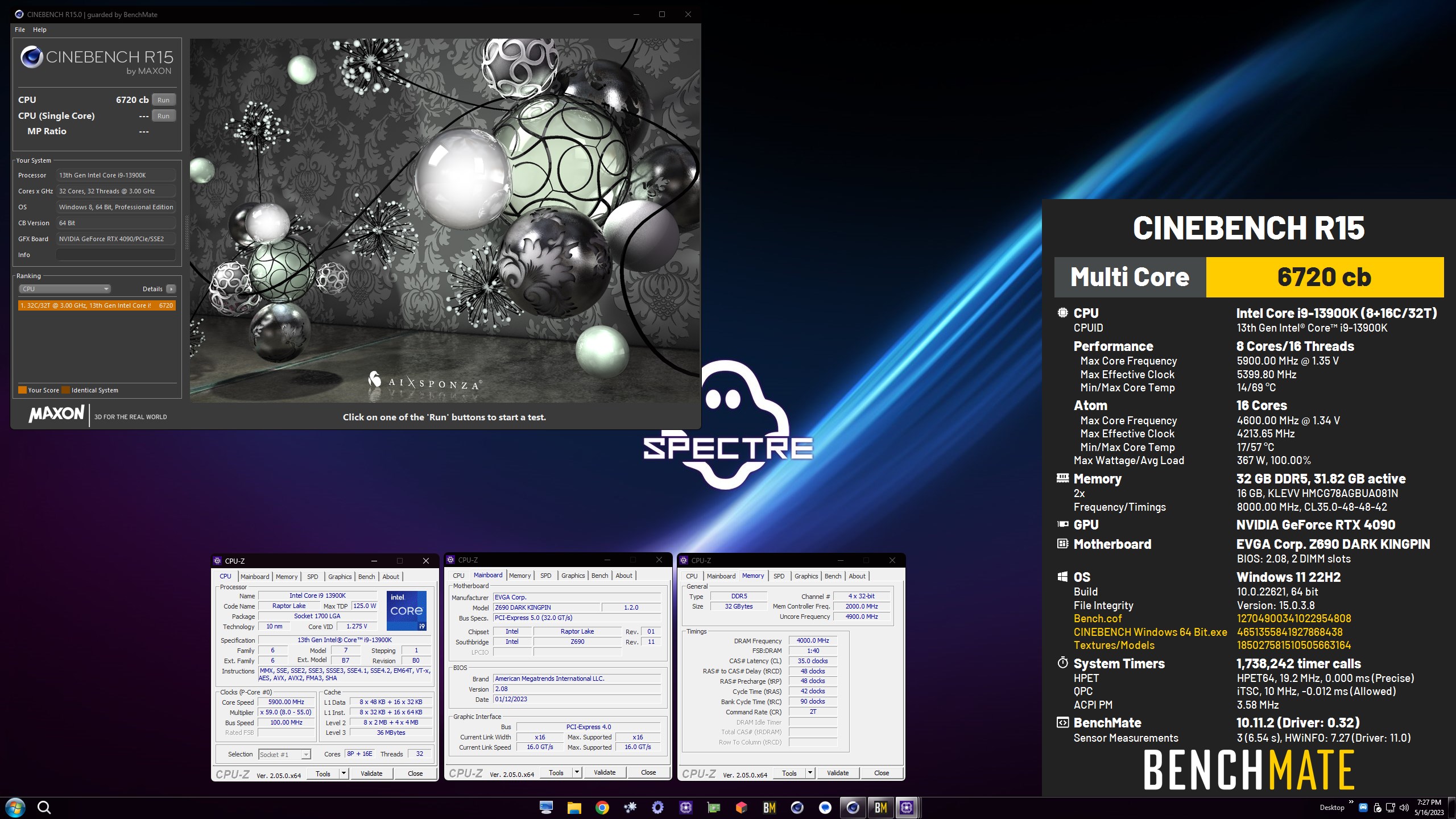This screenshot has height=819, width=1456.
Task: Click the Intel Core i9 badge in CPU-Z
Action: (406, 611)
